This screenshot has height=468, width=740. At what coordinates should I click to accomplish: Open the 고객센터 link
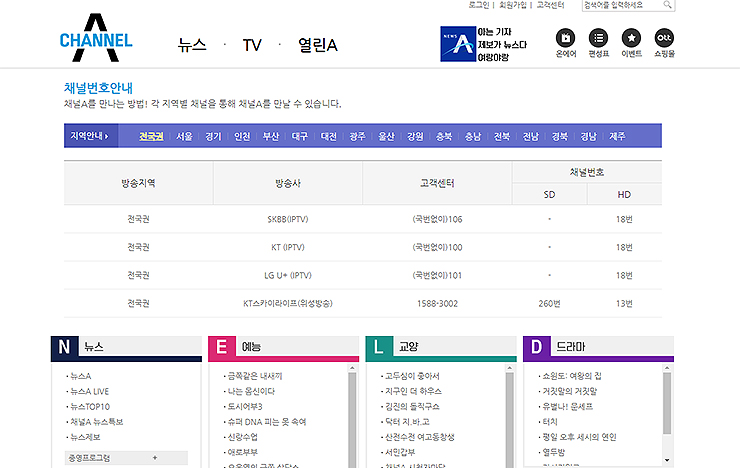(550, 5)
